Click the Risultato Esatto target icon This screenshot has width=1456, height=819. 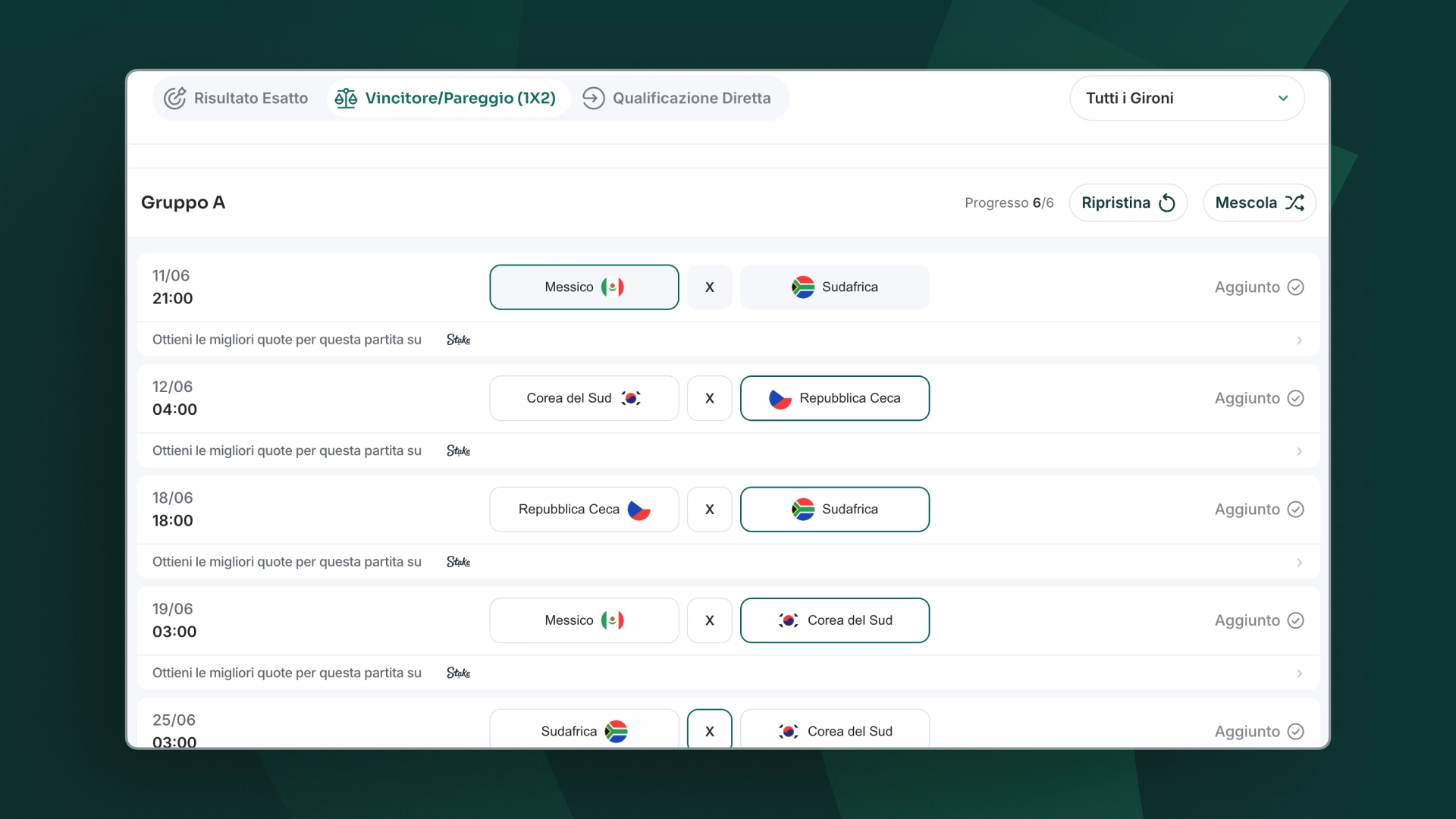pos(175,98)
